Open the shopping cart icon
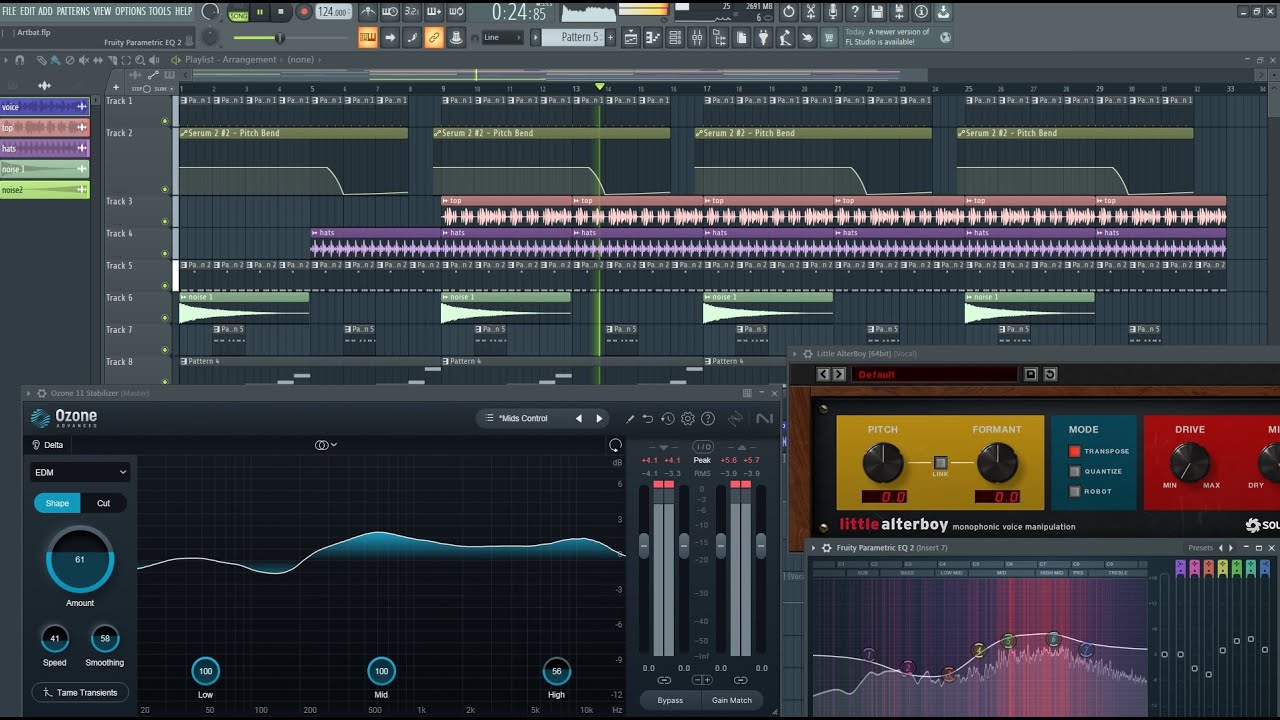This screenshot has width=1280, height=720. tap(829, 37)
